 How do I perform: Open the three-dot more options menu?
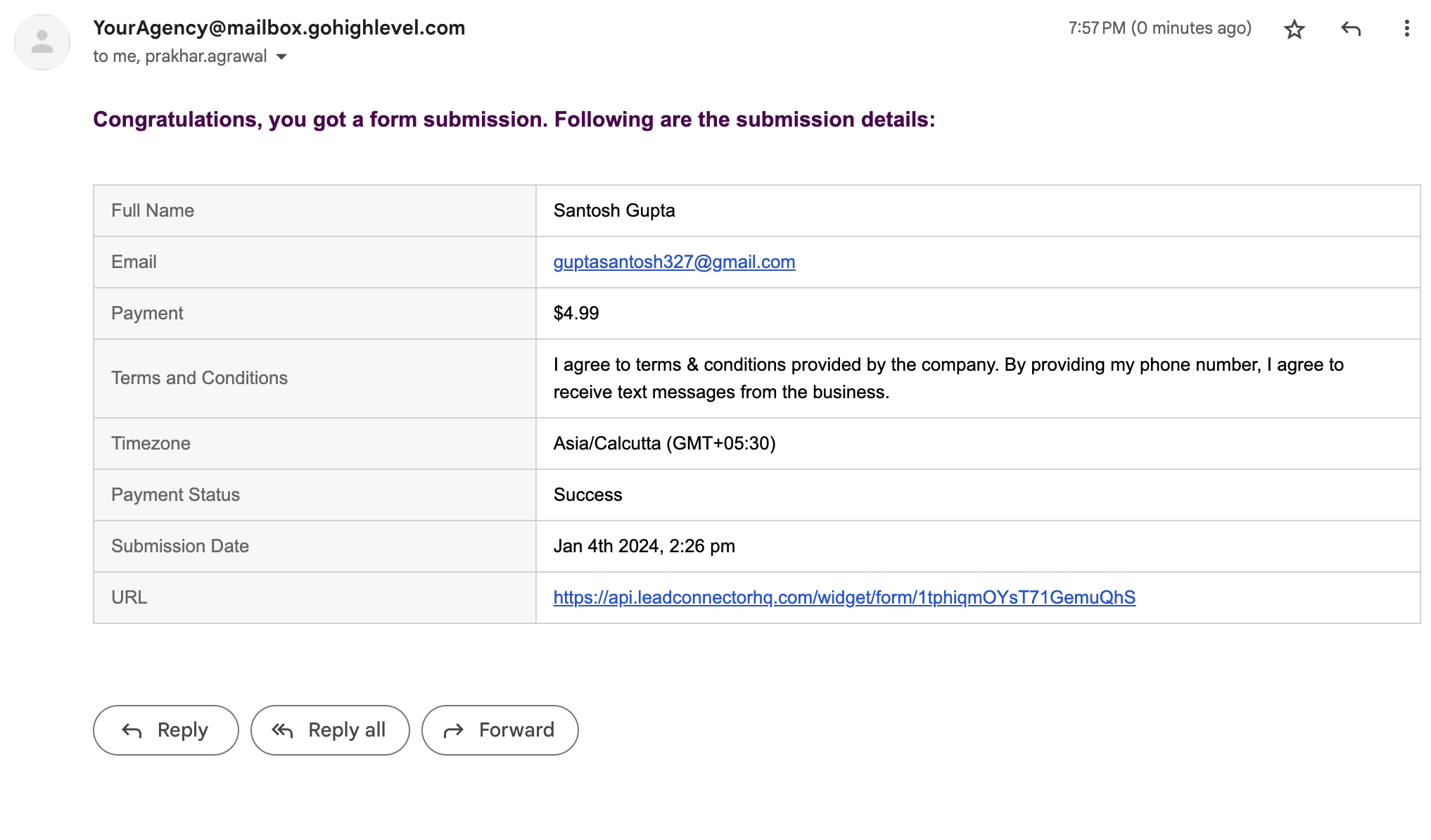click(x=1406, y=29)
